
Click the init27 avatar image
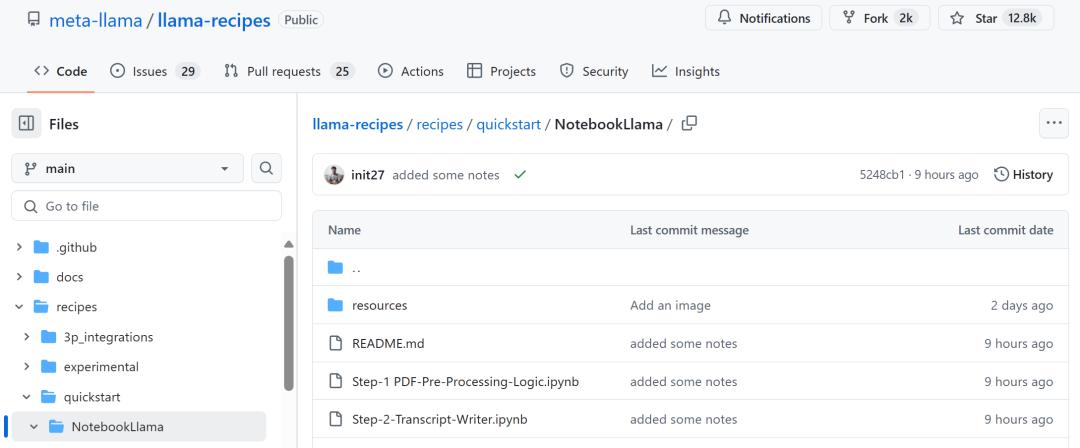(334, 175)
